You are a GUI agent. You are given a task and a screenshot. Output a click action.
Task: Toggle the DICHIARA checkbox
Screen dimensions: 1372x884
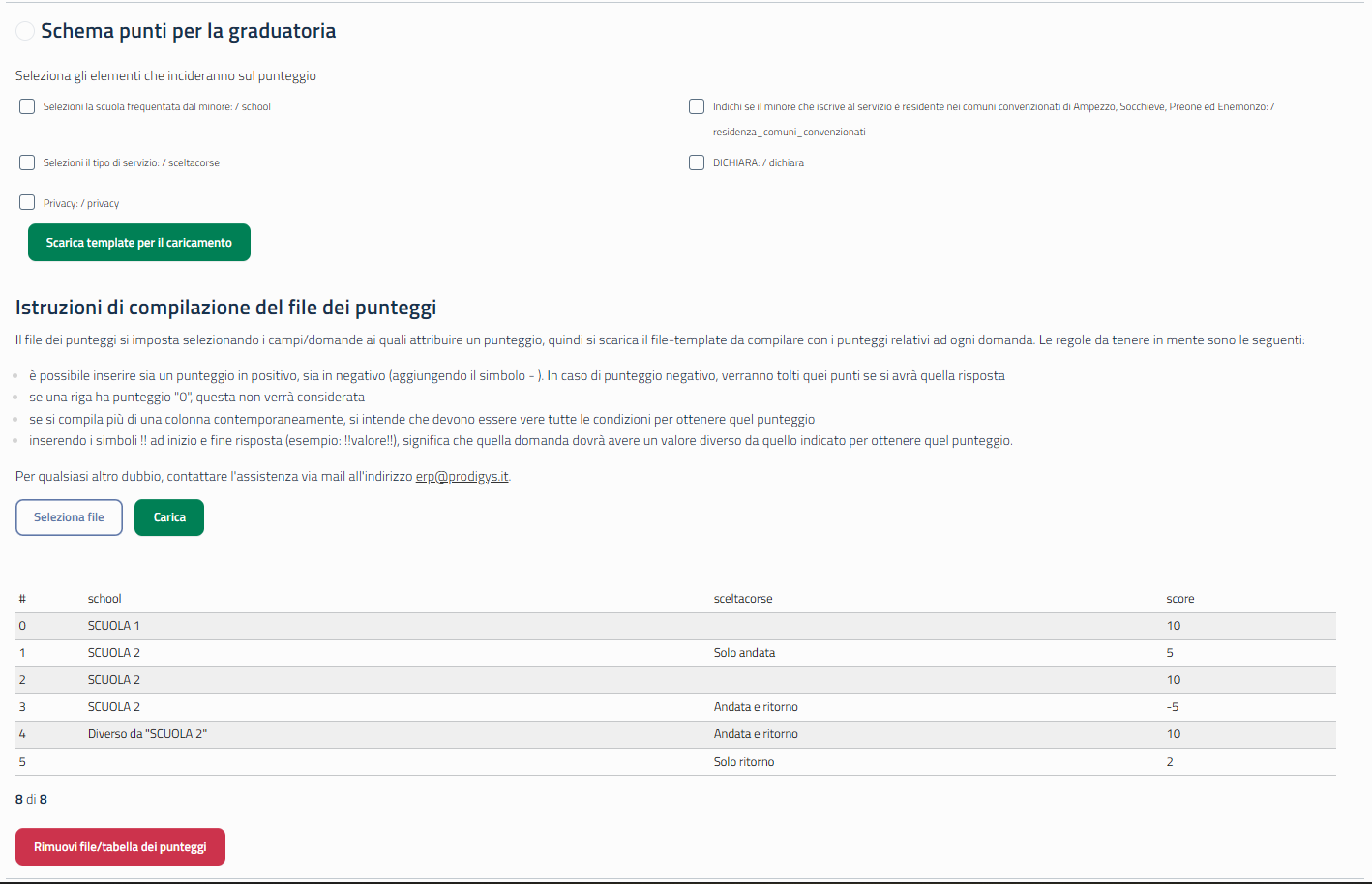(697, 162)
